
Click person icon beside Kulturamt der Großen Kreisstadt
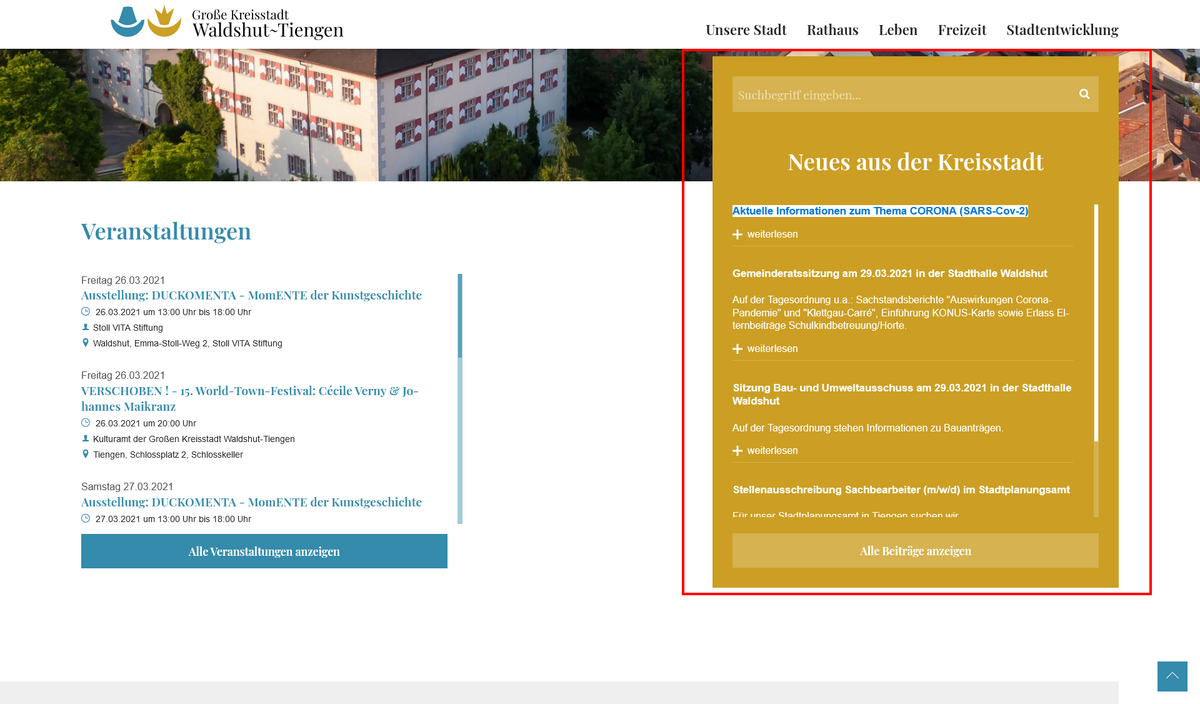[85, 439]
